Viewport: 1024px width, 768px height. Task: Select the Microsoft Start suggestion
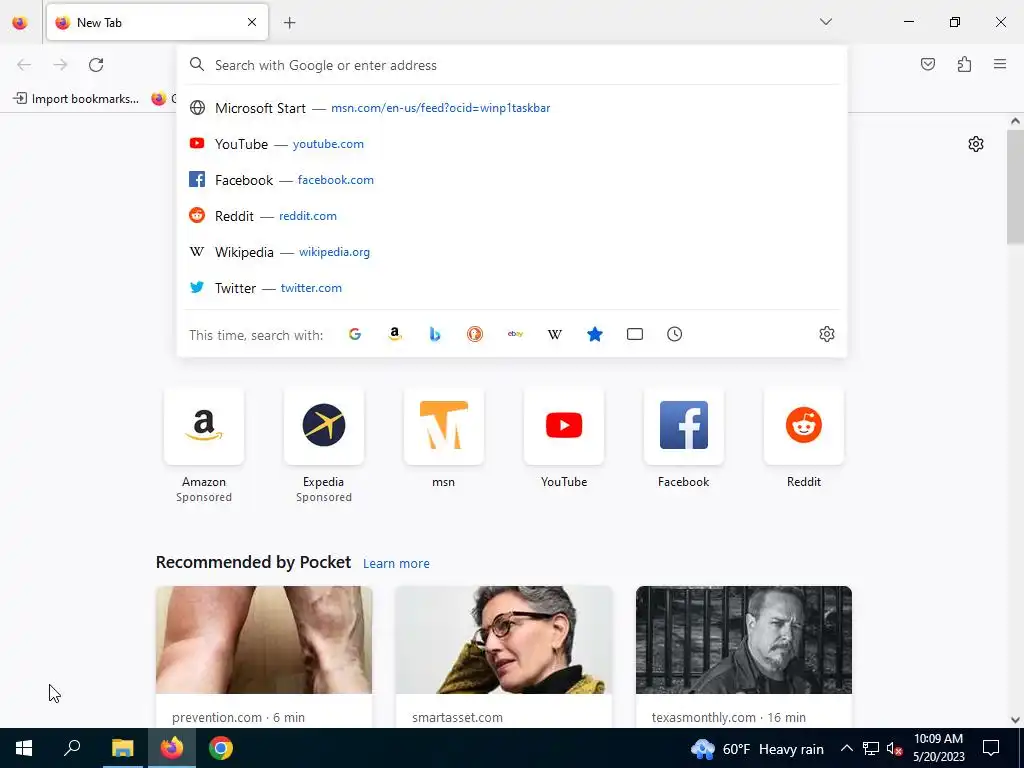pos(512,108)
